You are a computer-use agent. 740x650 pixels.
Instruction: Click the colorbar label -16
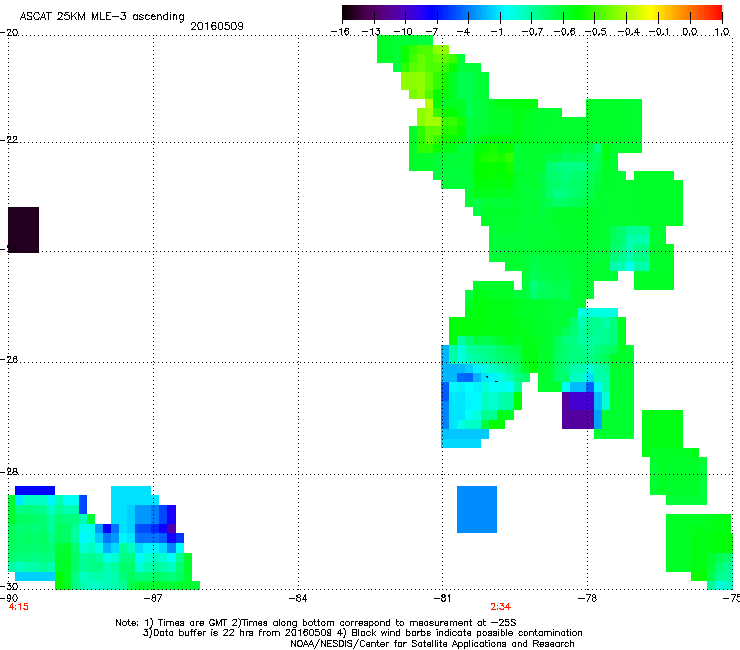340,32
